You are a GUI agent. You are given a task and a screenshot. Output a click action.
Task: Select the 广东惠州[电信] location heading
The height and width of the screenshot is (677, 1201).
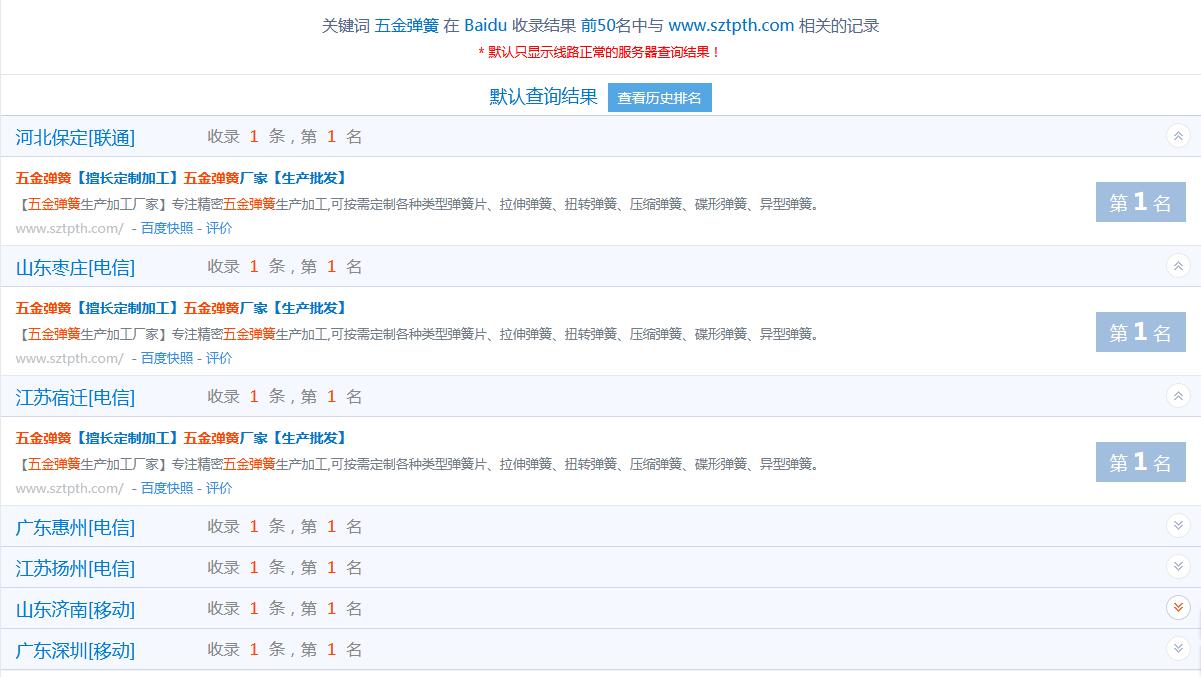click(75, 527)
